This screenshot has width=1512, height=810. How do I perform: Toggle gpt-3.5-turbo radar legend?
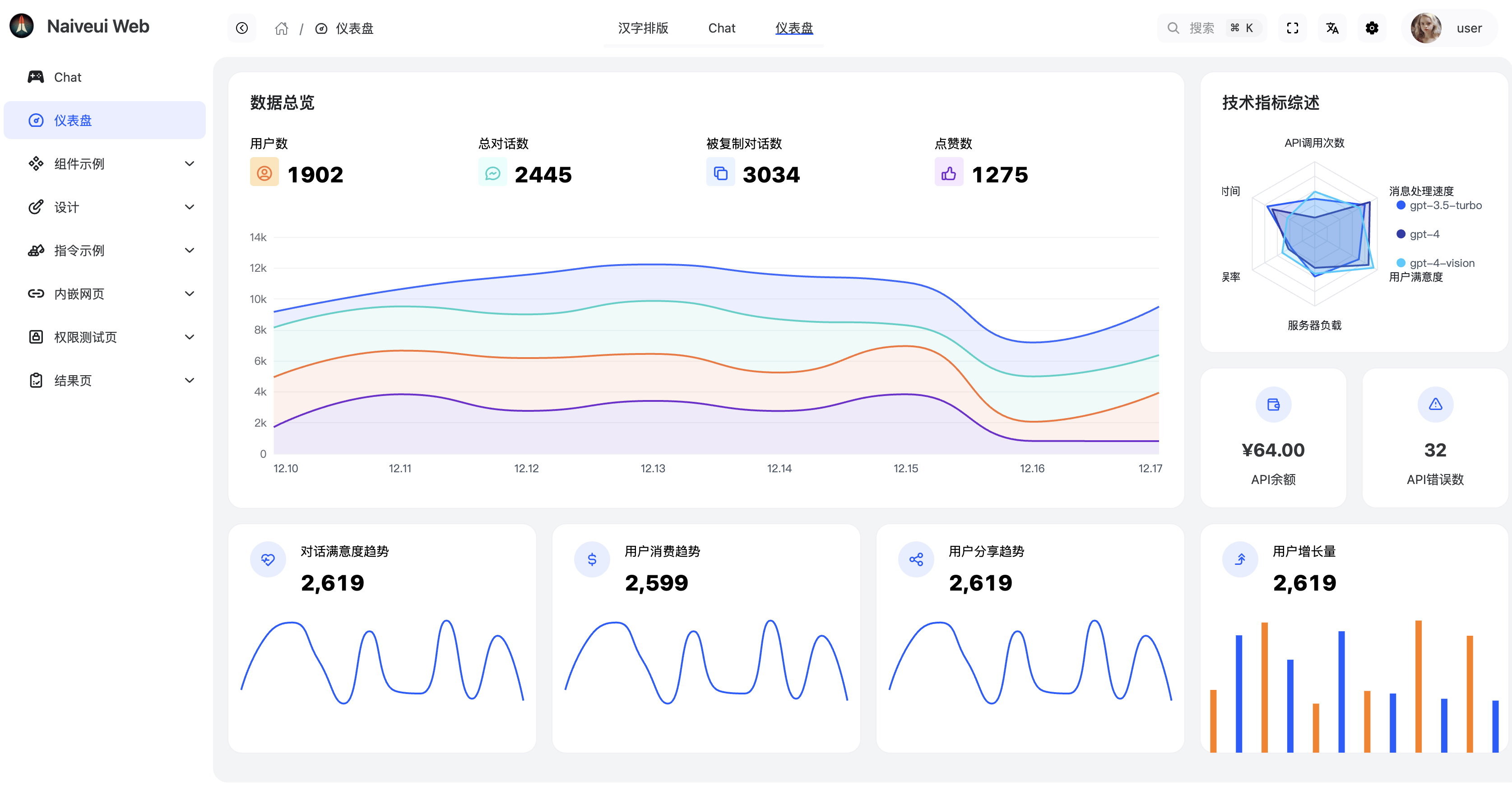pyautogui.click(x=1438, y=205)
